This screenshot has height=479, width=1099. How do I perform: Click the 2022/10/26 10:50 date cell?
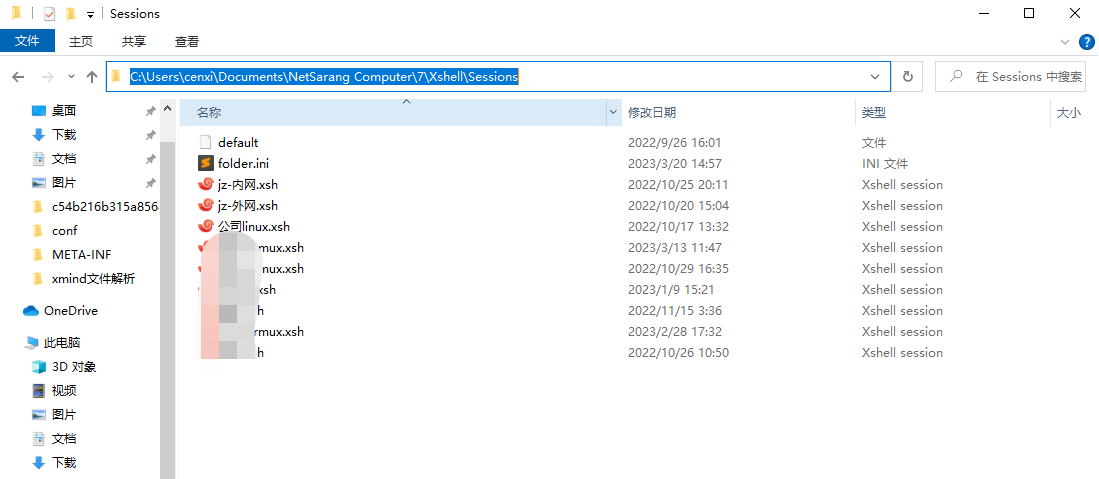click(x=678, y=353)
